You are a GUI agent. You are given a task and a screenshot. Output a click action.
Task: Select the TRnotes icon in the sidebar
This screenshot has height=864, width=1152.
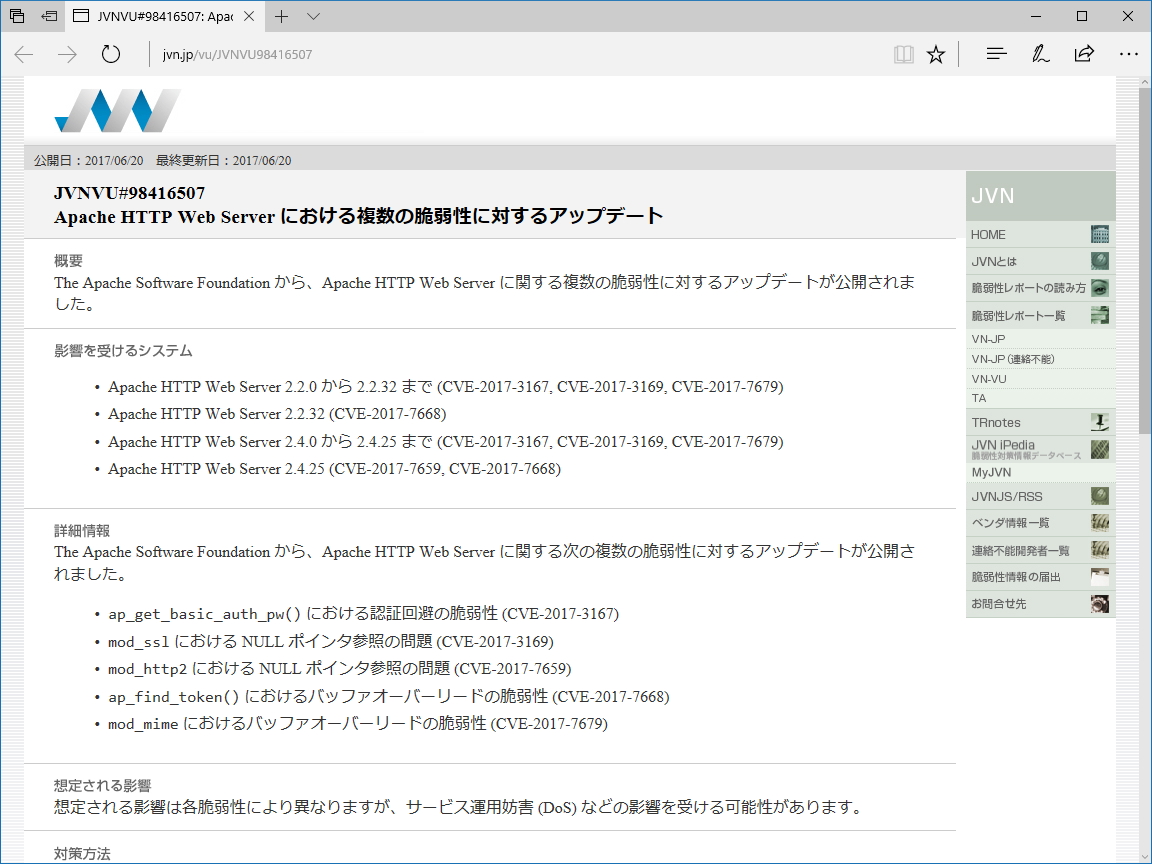[1100, 422]
